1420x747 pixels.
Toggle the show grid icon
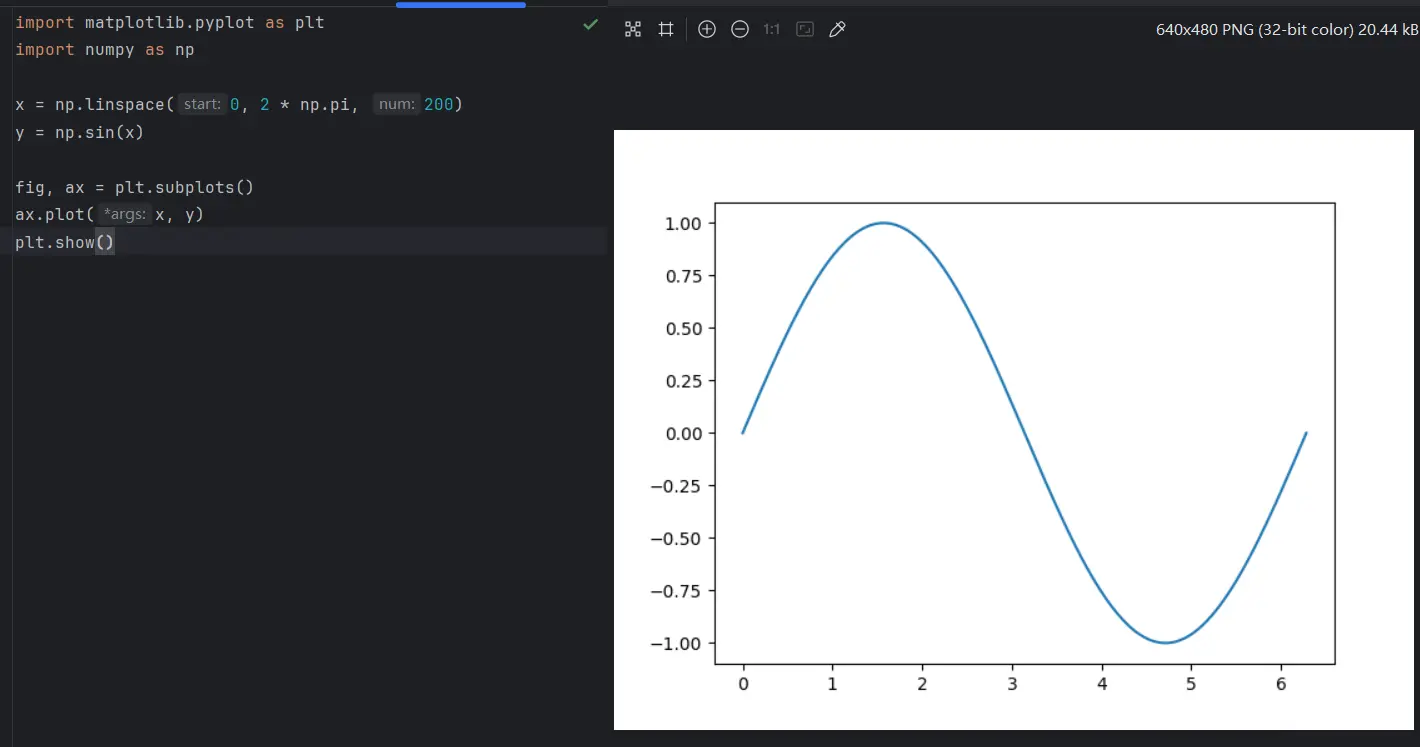[666, 30]
